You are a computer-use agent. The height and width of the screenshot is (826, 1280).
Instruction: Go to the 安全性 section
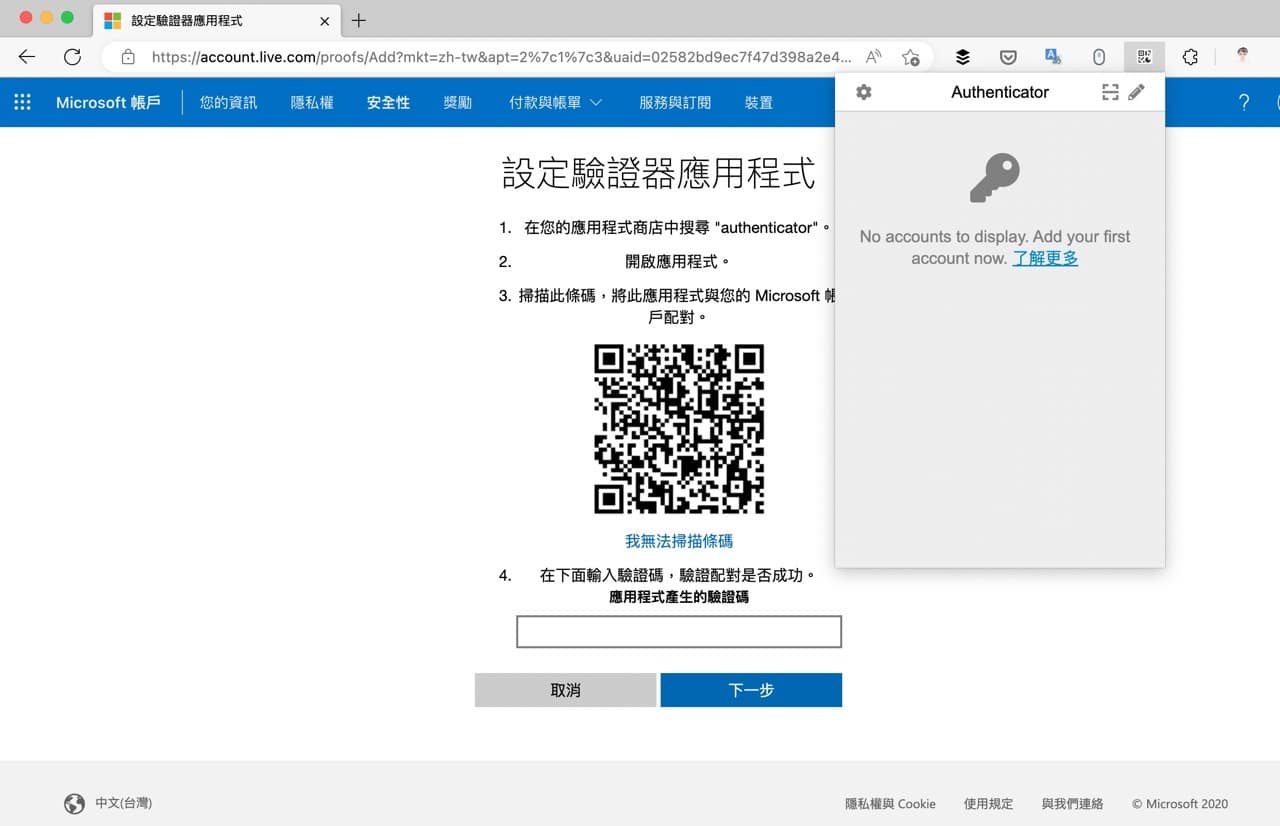(x=388, y=102)
